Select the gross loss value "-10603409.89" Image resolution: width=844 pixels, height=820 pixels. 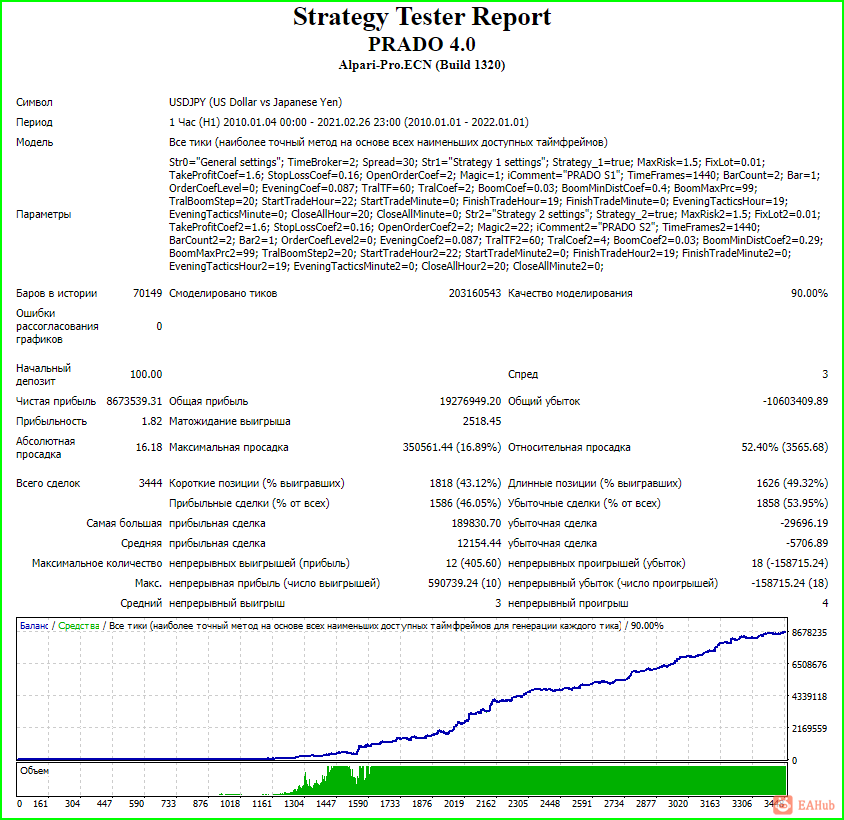pyautogui.click(x=795, y=401)
